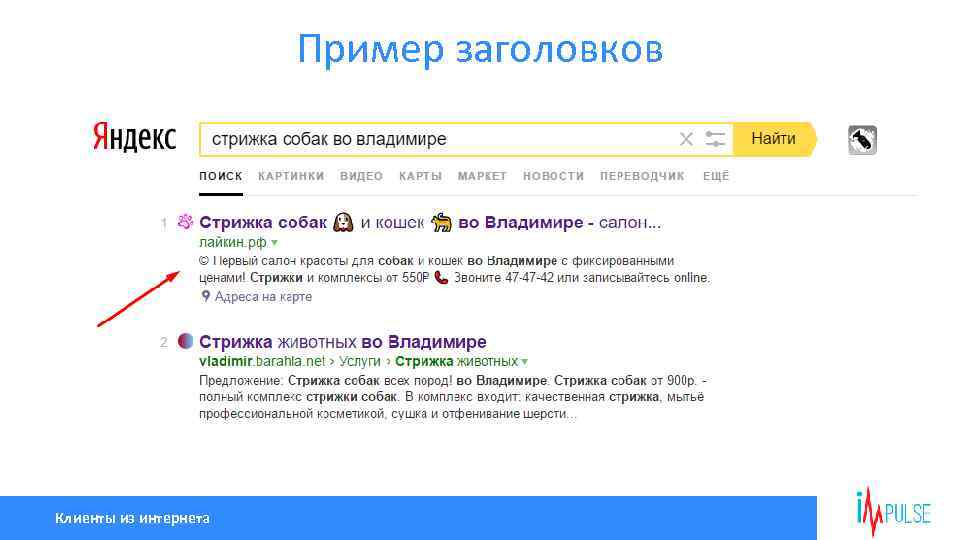Open the Маркет tab
Viewport: 960px width, 540px height.
[482, 176]
